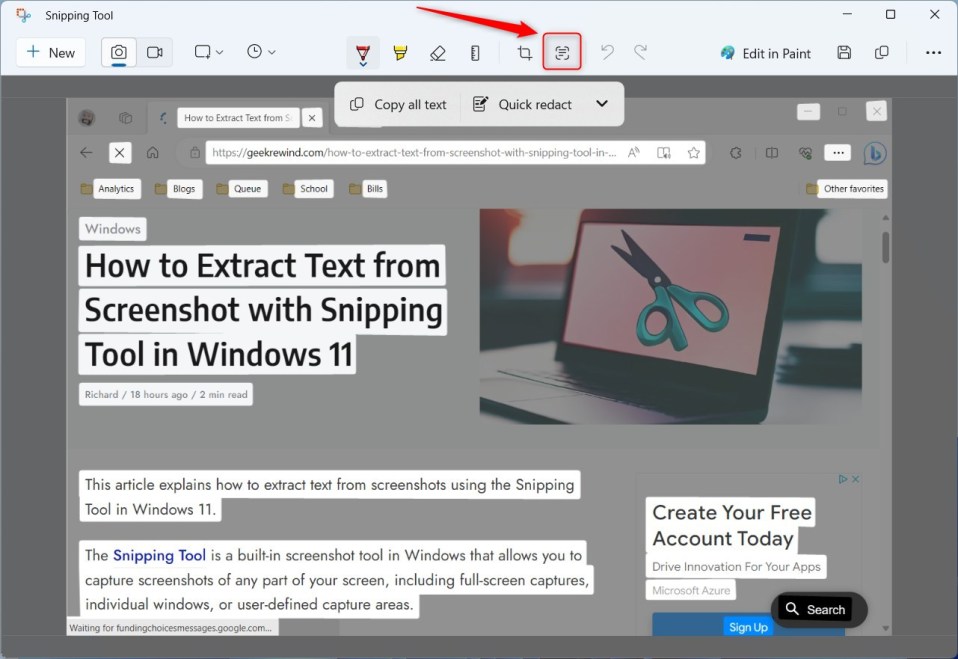Viewport: 958px width, 659px height.
Task: Click the scrollbar down arrow
Action: (885, 628)
